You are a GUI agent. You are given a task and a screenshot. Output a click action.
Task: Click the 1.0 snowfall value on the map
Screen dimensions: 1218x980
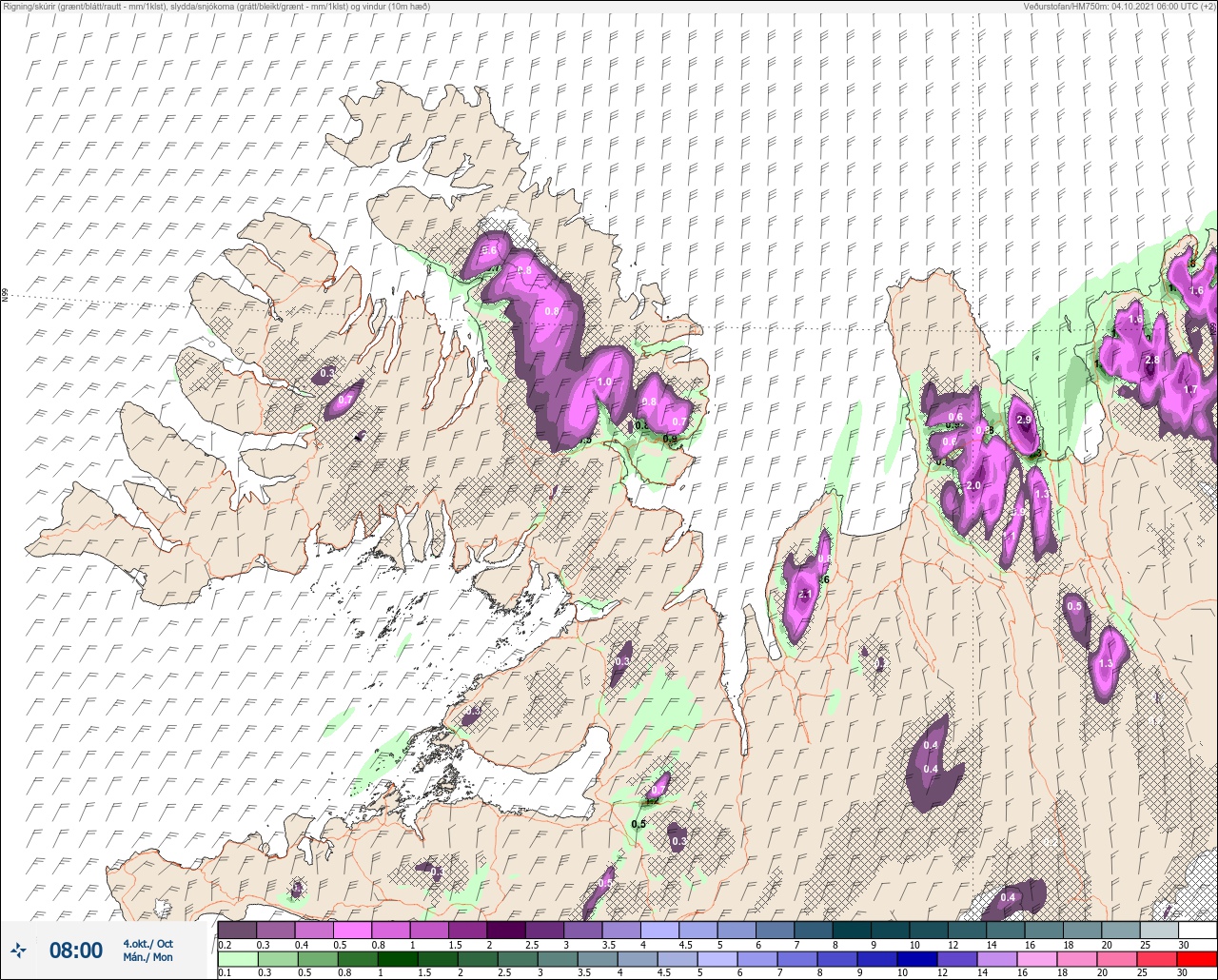point(604,382)
